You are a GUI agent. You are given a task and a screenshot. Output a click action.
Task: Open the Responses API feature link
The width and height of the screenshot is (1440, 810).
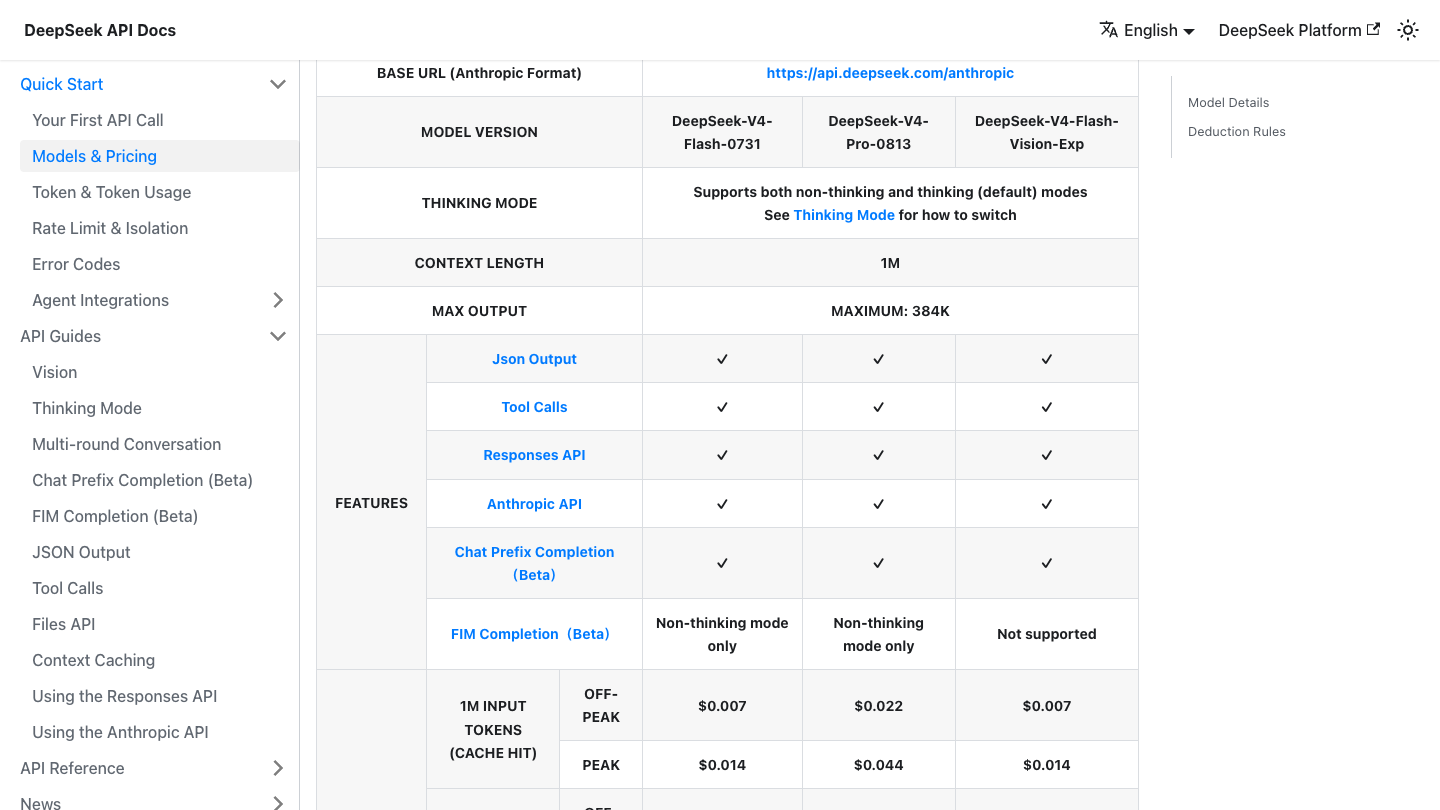coord(534,455)
